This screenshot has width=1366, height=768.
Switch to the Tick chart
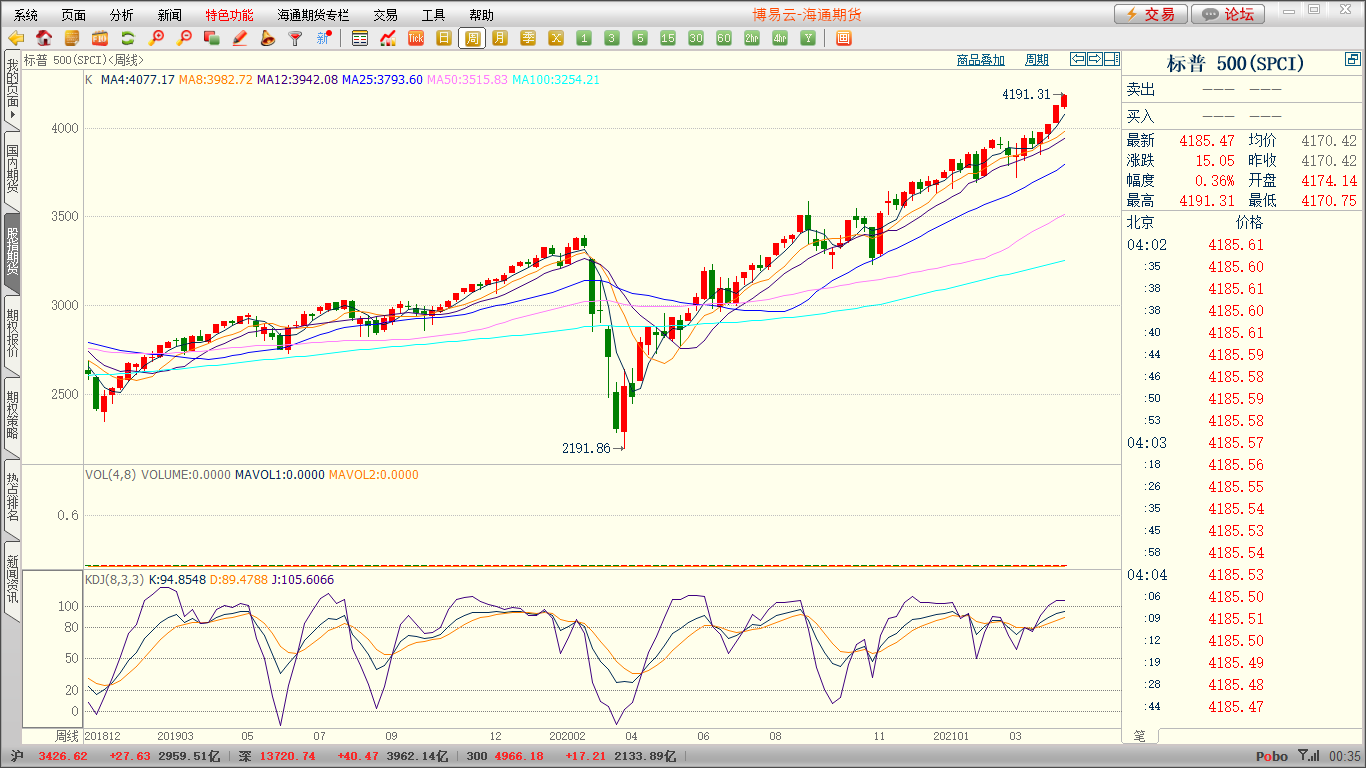(416, 38)
